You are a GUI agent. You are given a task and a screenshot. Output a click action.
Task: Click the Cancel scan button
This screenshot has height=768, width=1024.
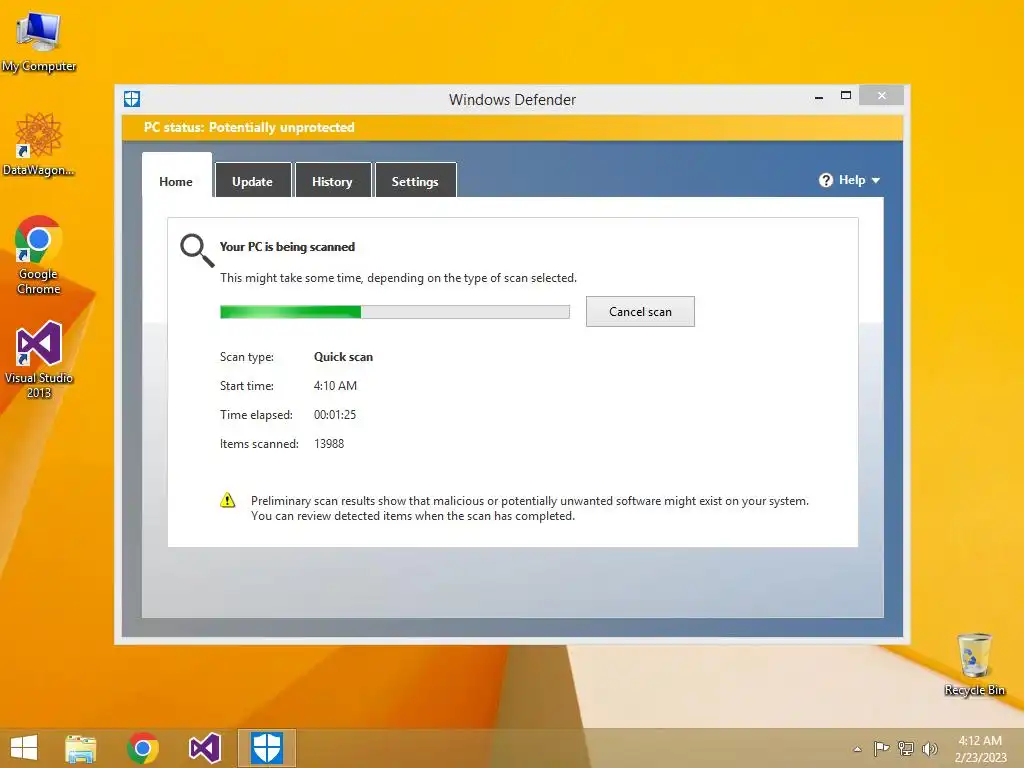pos(640,312)
